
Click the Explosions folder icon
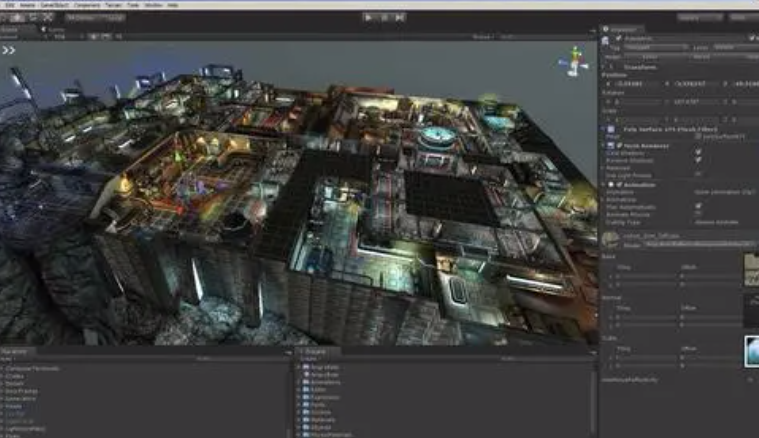pyautogui.click(x=306, y=397)
